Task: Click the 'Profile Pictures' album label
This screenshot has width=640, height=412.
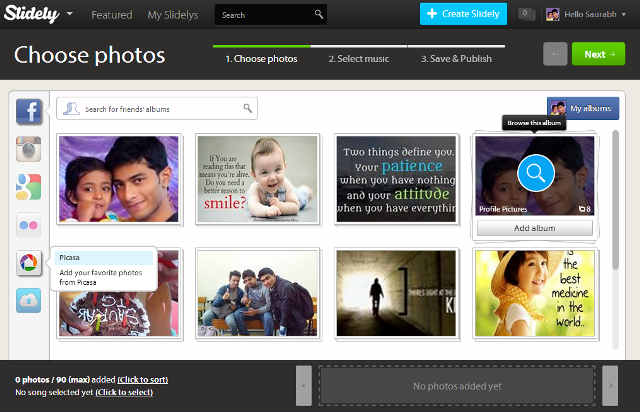Action: tap(503, 209)
